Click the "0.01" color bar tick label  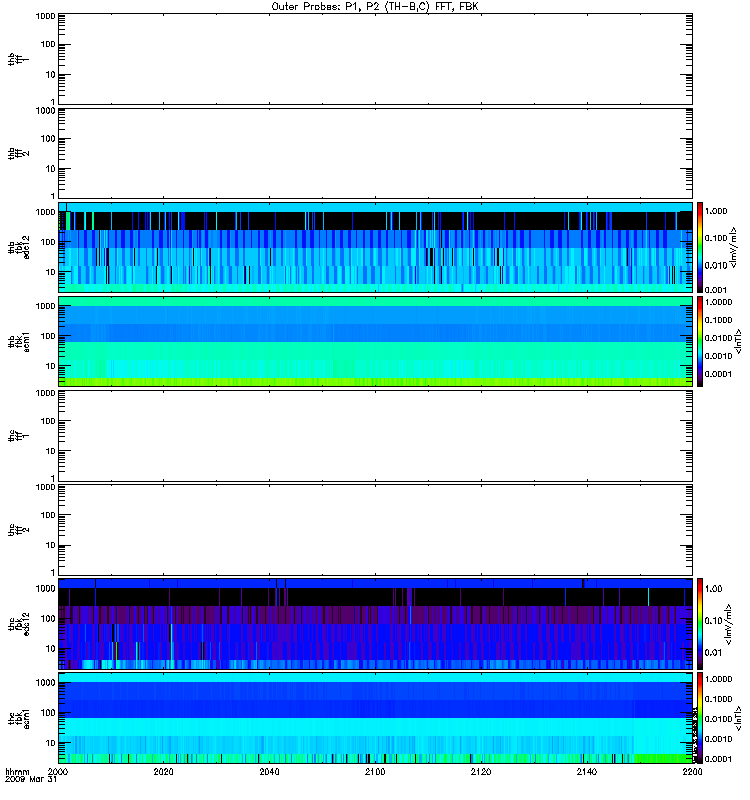(x=714, y=653)
